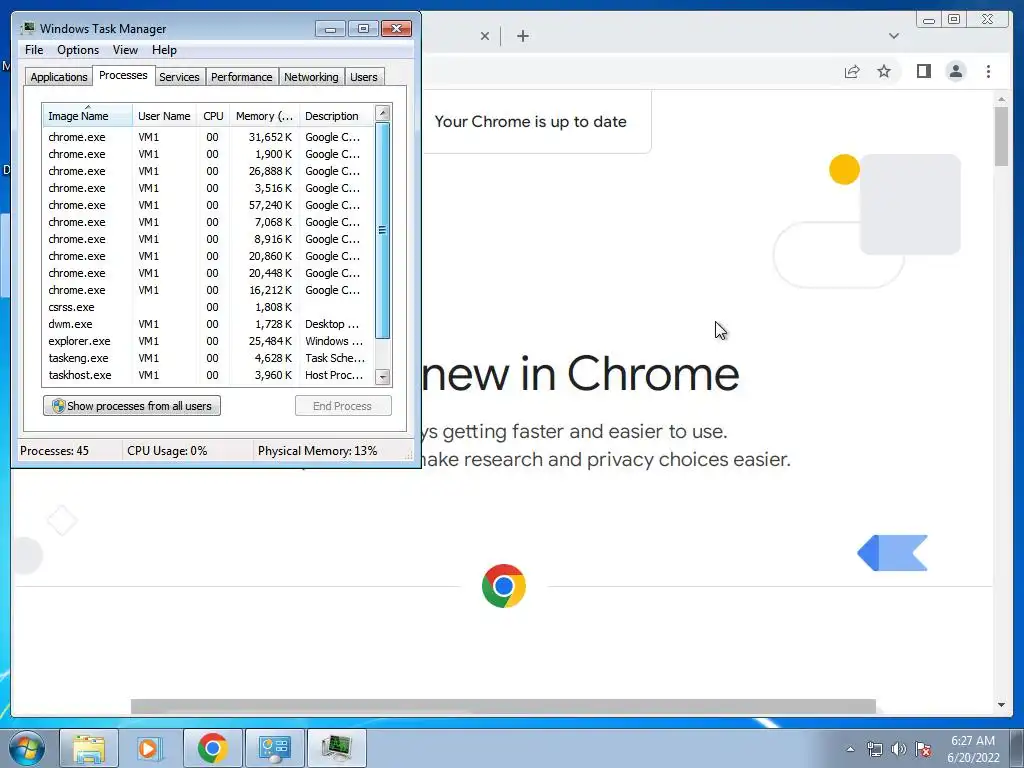Switch to the Applications tab
Screen dimensions: 1024x768
click(59, 77)
